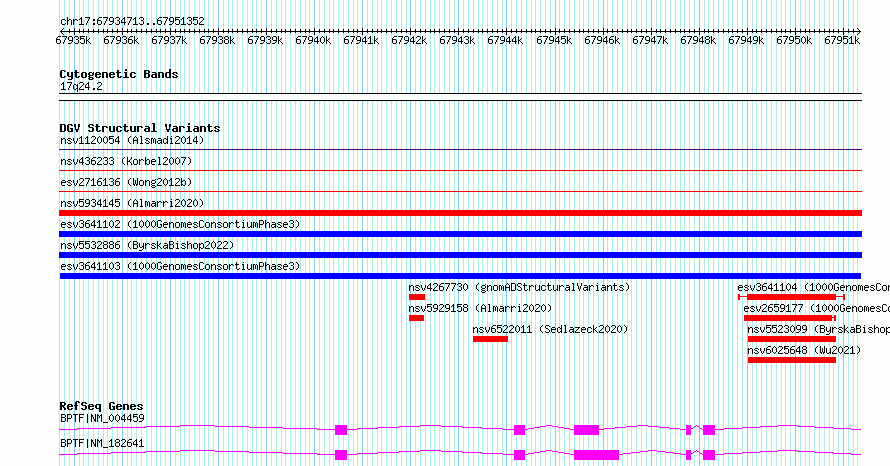Click the blue bar under nsv5532886
Screen dimensions: 890x466
tap(460, 255)
